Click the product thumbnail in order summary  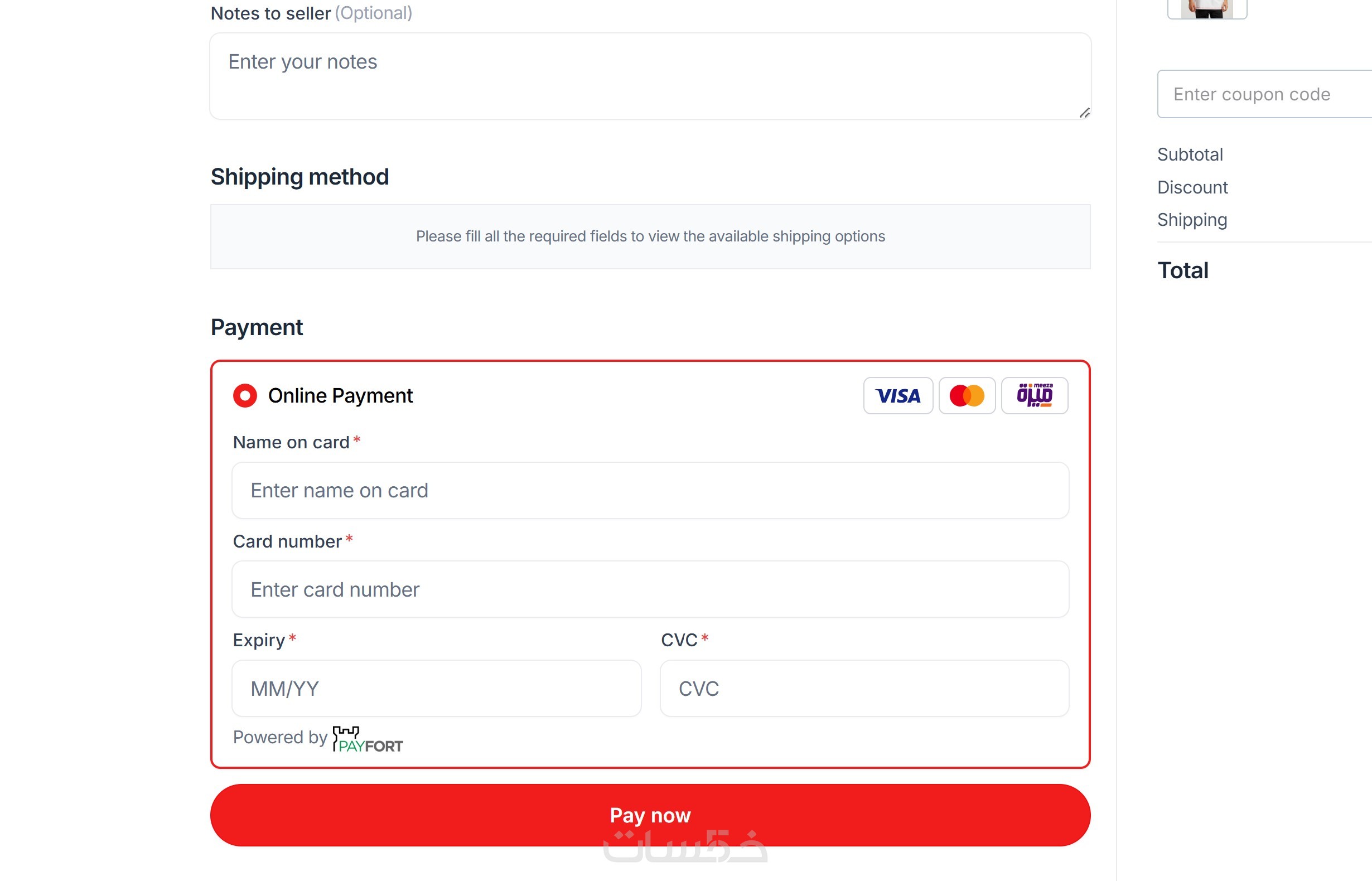tap(1207, 8)
